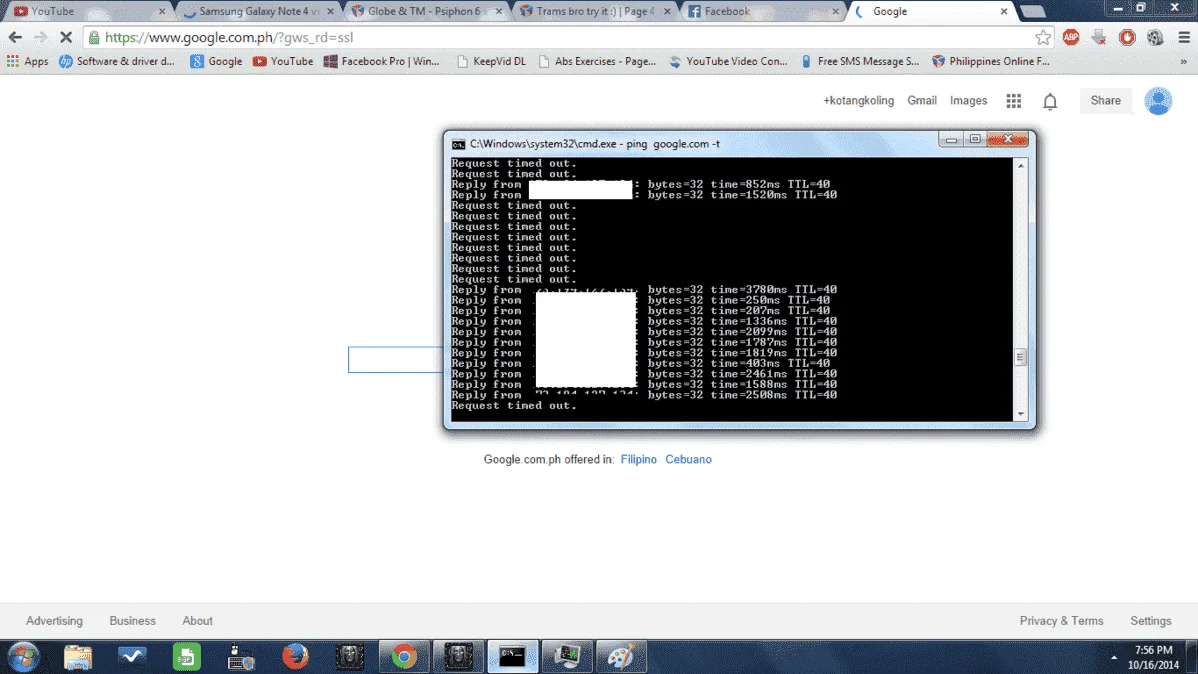Image resolution: width=1198 pixels, height=674 pixels.
Task: Close the Google tab
Action: [x=1004, y=11]
